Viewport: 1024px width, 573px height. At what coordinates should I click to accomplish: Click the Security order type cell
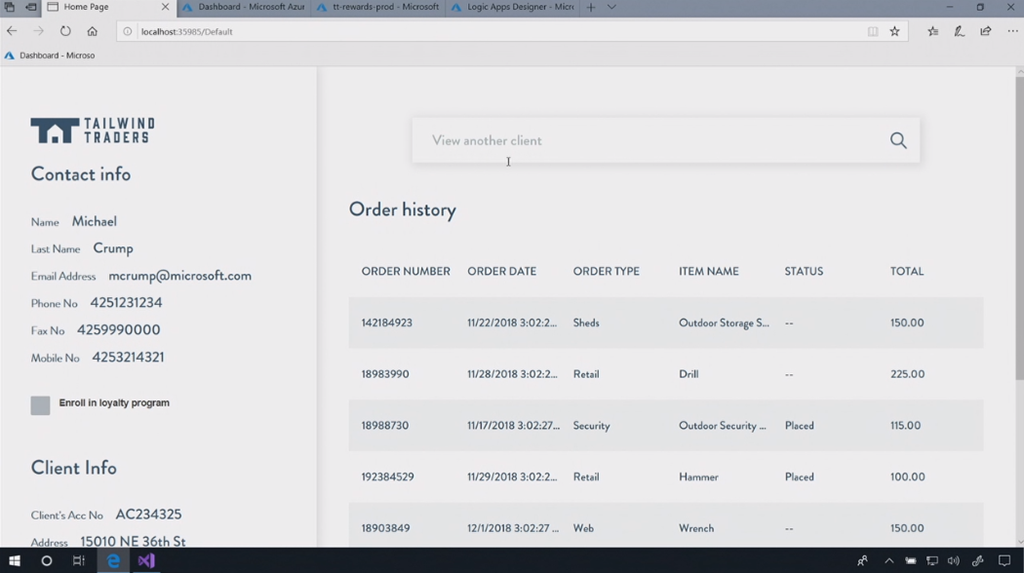pos(592,425)
